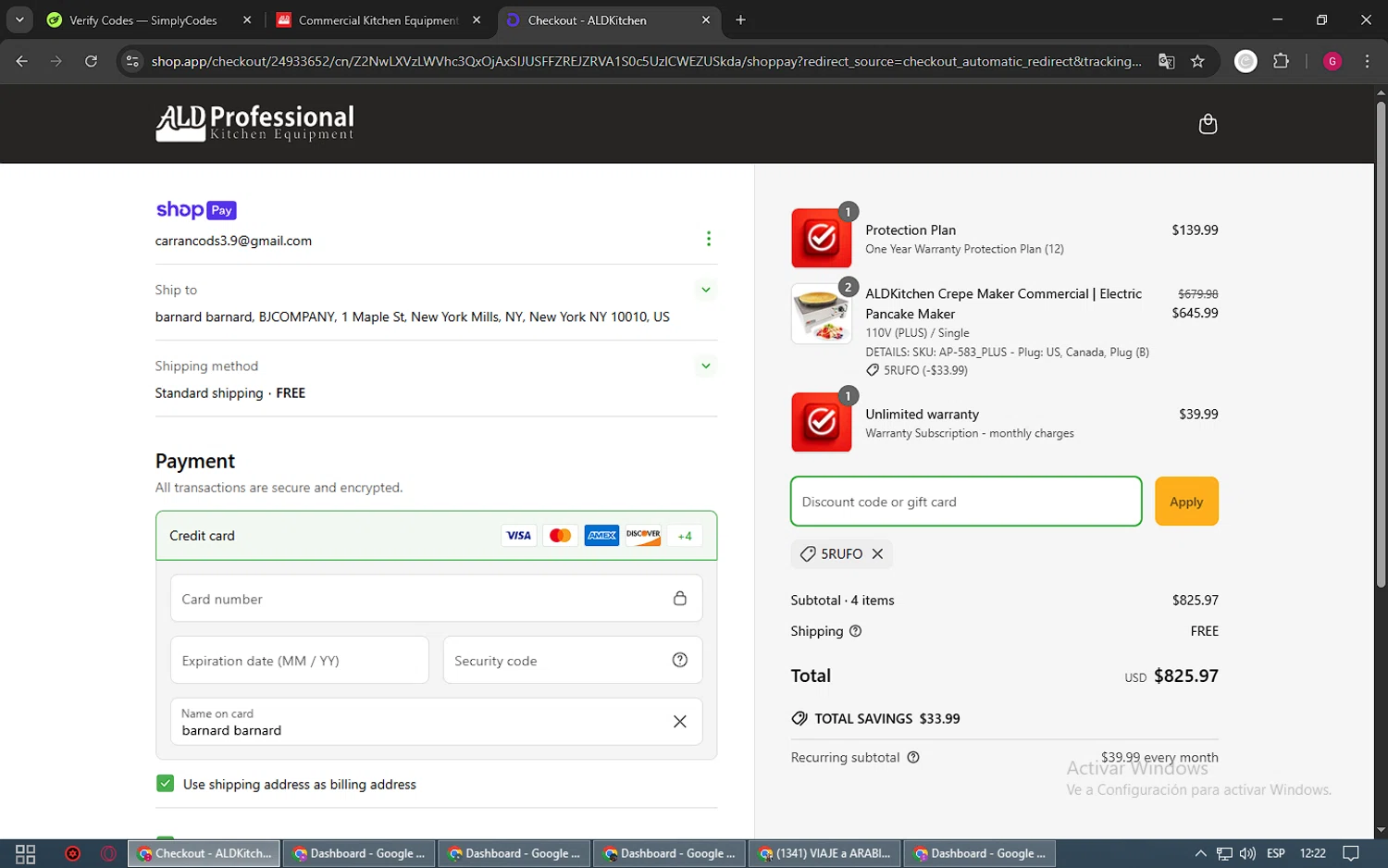This screenshot has width=1388, height=868.
Task: Click the Security code field
Action: click(x=573, y=660)
